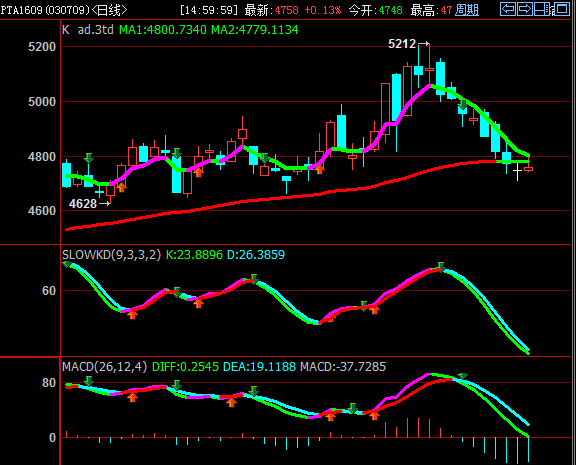Click the 5000 price axis label
The image size is (576, 465).
click(42, 101)
